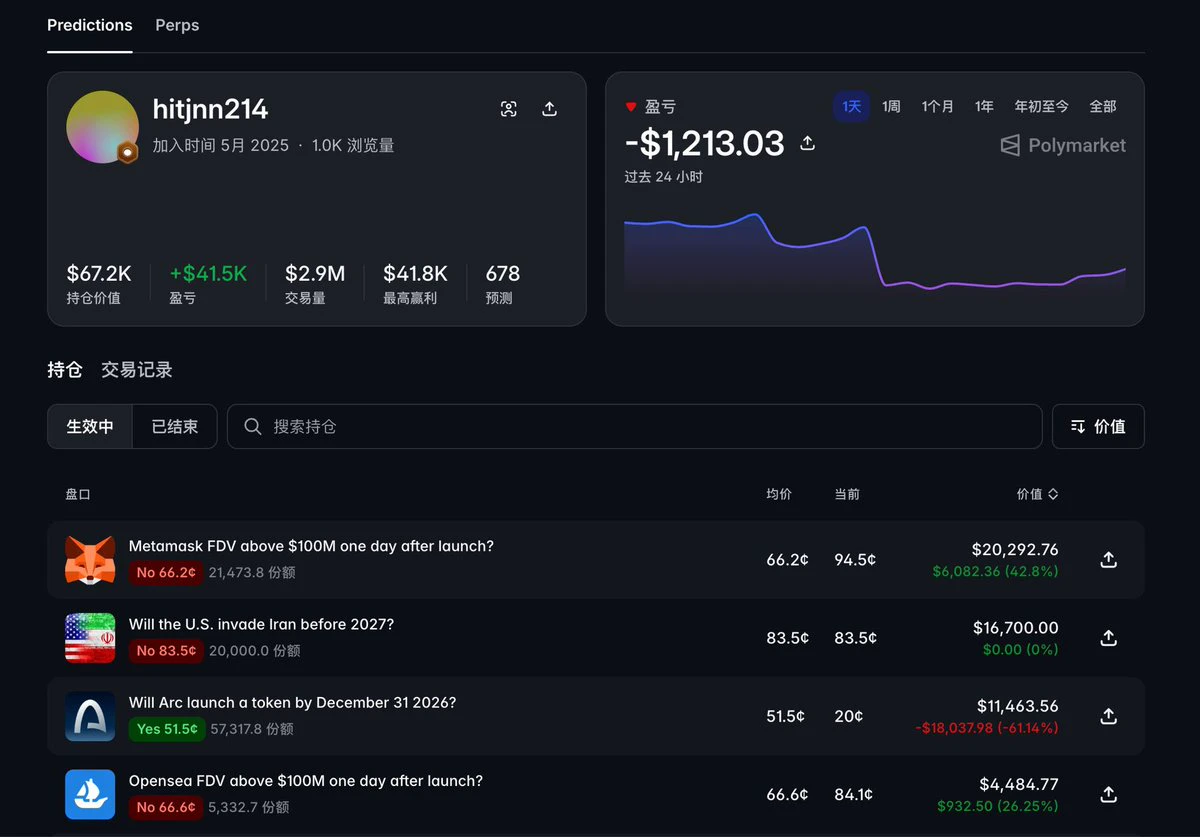Share the Opensea FDV position
Screen dimensions: 1200x837
(1108, 794)
